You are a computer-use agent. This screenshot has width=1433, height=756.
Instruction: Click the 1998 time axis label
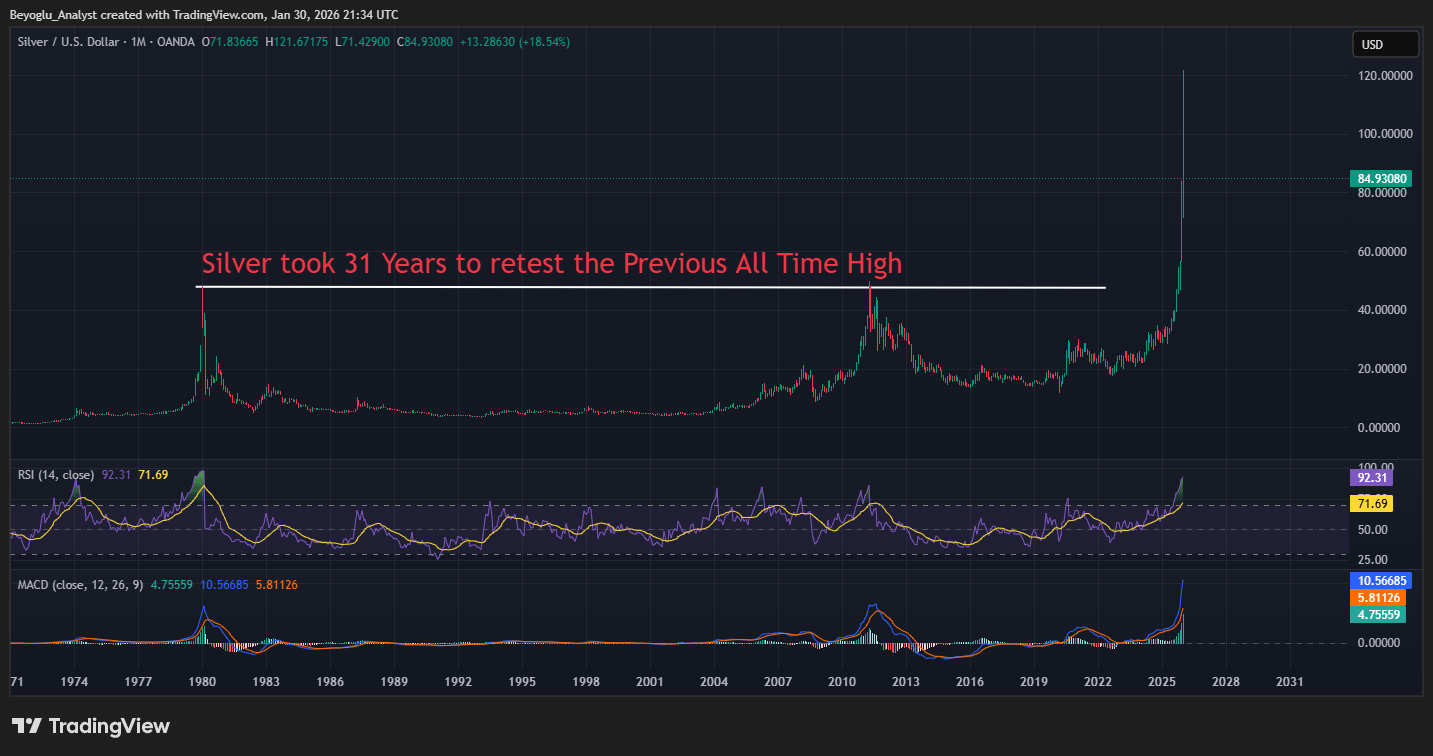pyautogui.click(x=586, y=681)
